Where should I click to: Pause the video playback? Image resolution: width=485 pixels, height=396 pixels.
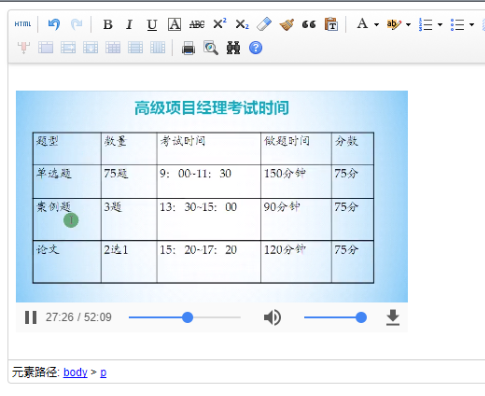(31, 317)
